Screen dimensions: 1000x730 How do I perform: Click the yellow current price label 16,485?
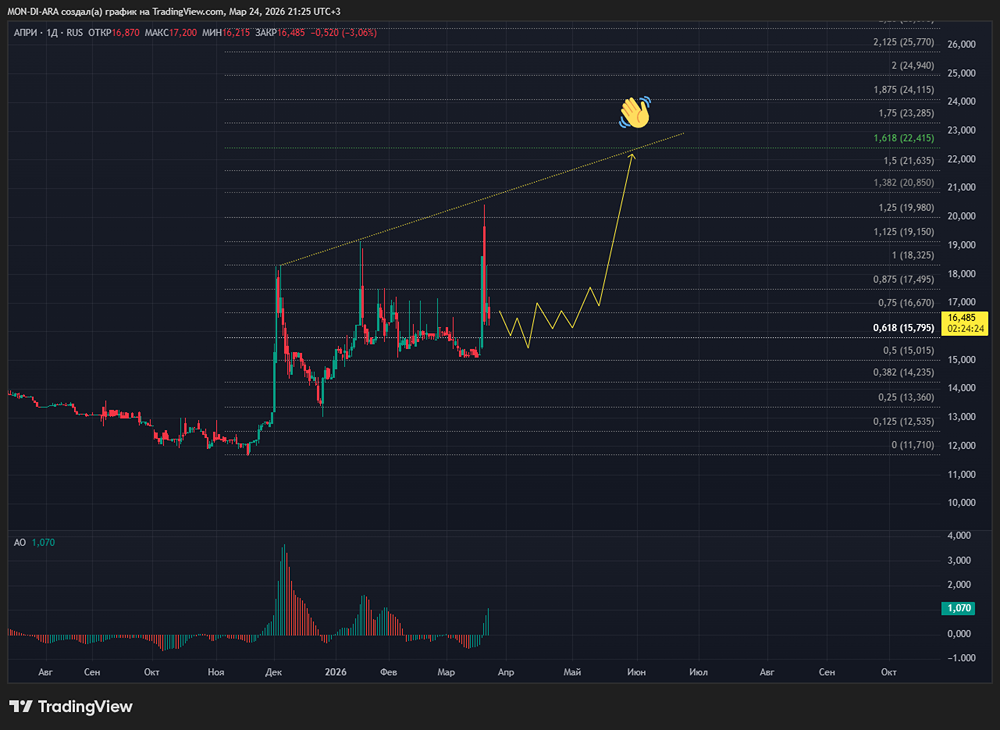coord(964,323)
